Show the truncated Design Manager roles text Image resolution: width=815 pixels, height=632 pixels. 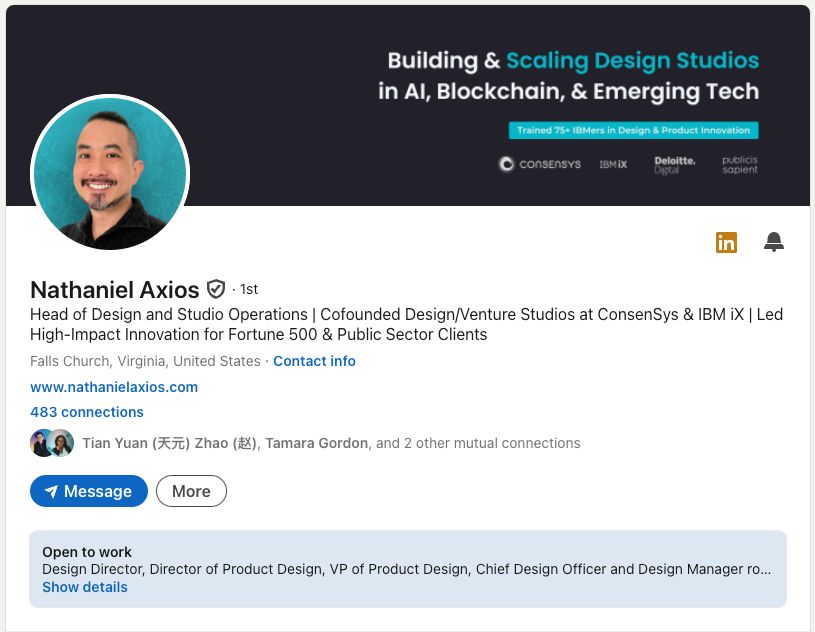pyautogui.click(x=766, y=569)
